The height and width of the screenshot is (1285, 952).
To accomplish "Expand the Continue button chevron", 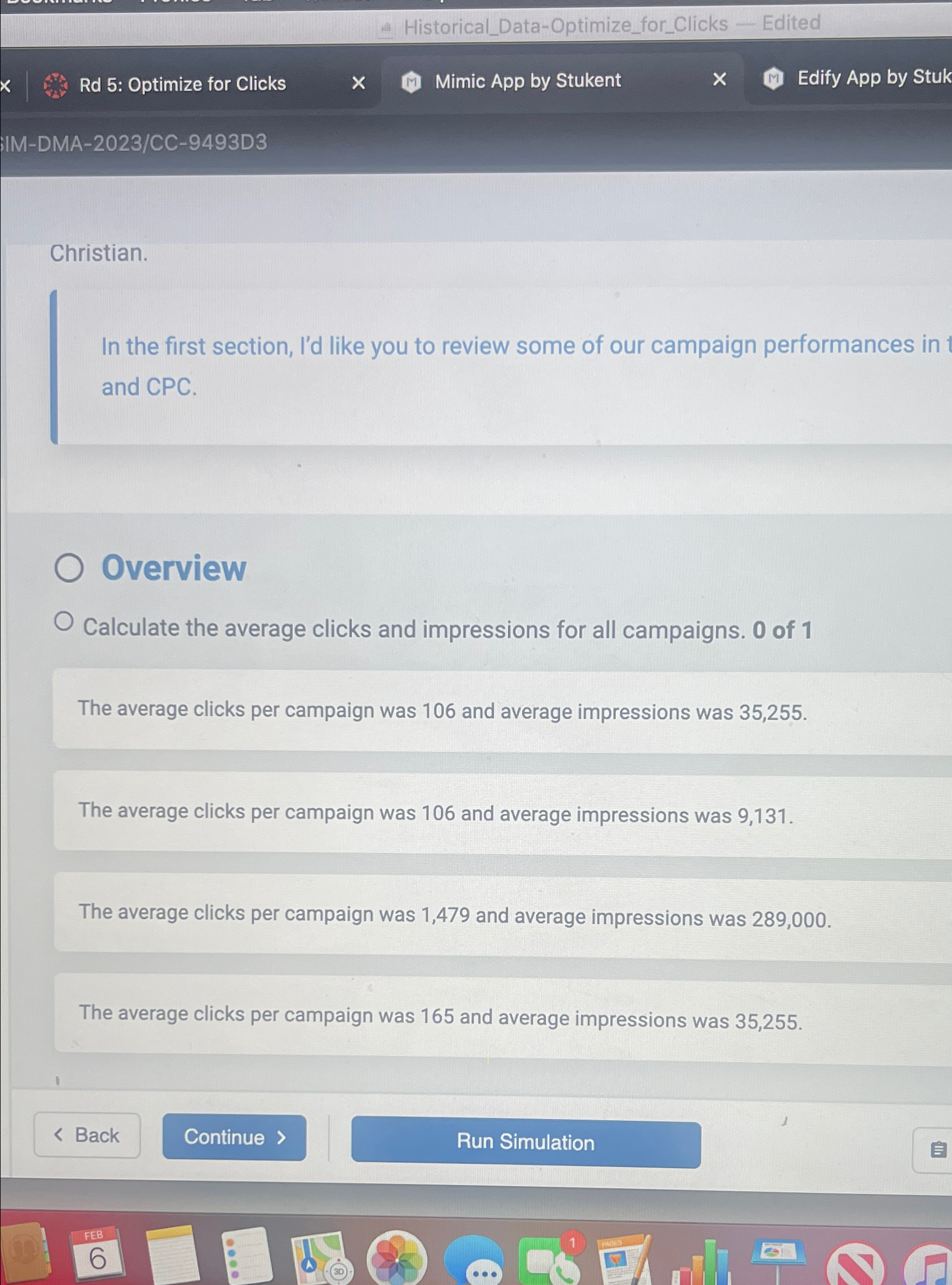I will 282,1137.
